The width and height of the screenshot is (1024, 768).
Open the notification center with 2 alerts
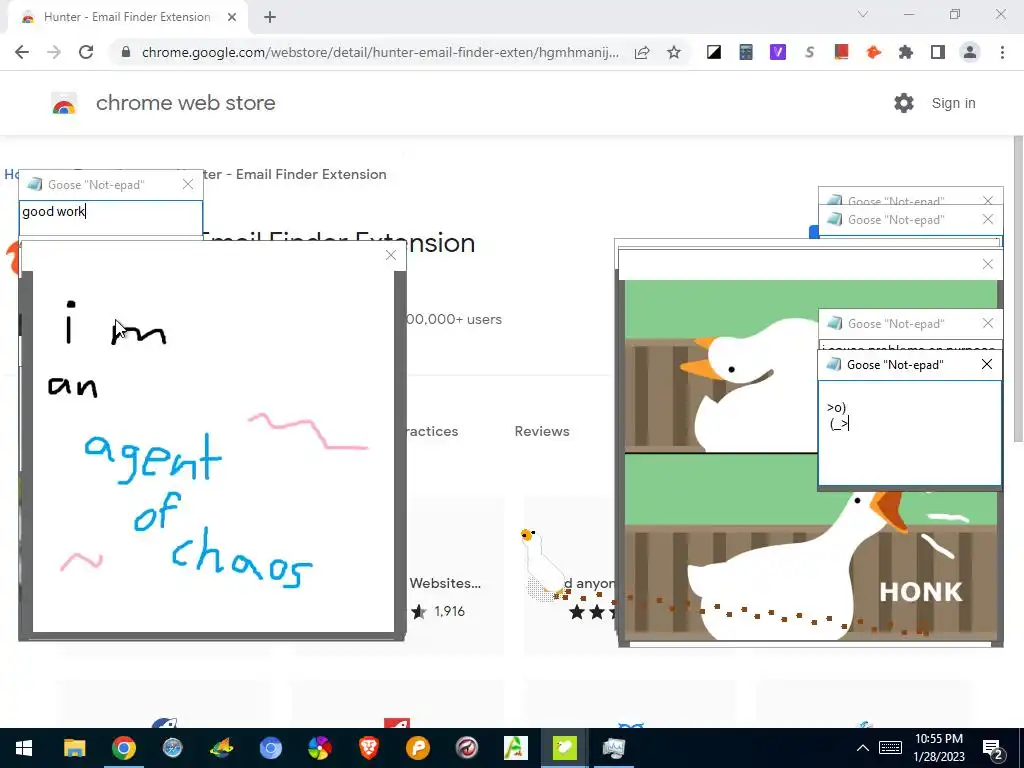tap(993, 749)
